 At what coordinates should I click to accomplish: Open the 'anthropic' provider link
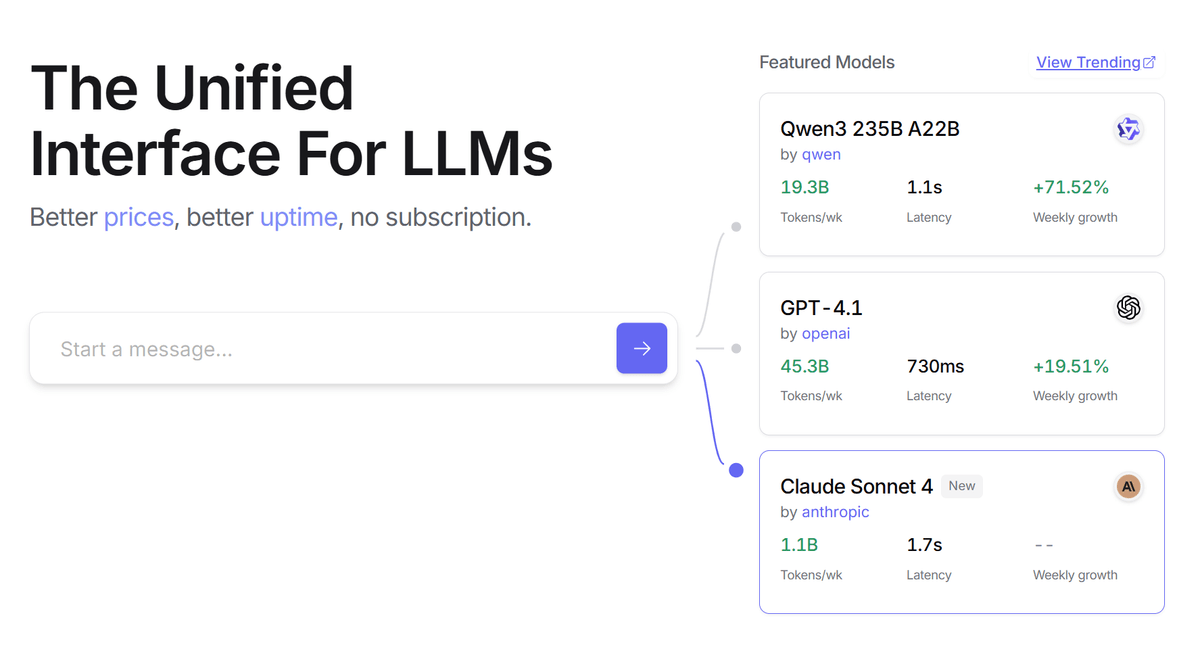(835, 512)
